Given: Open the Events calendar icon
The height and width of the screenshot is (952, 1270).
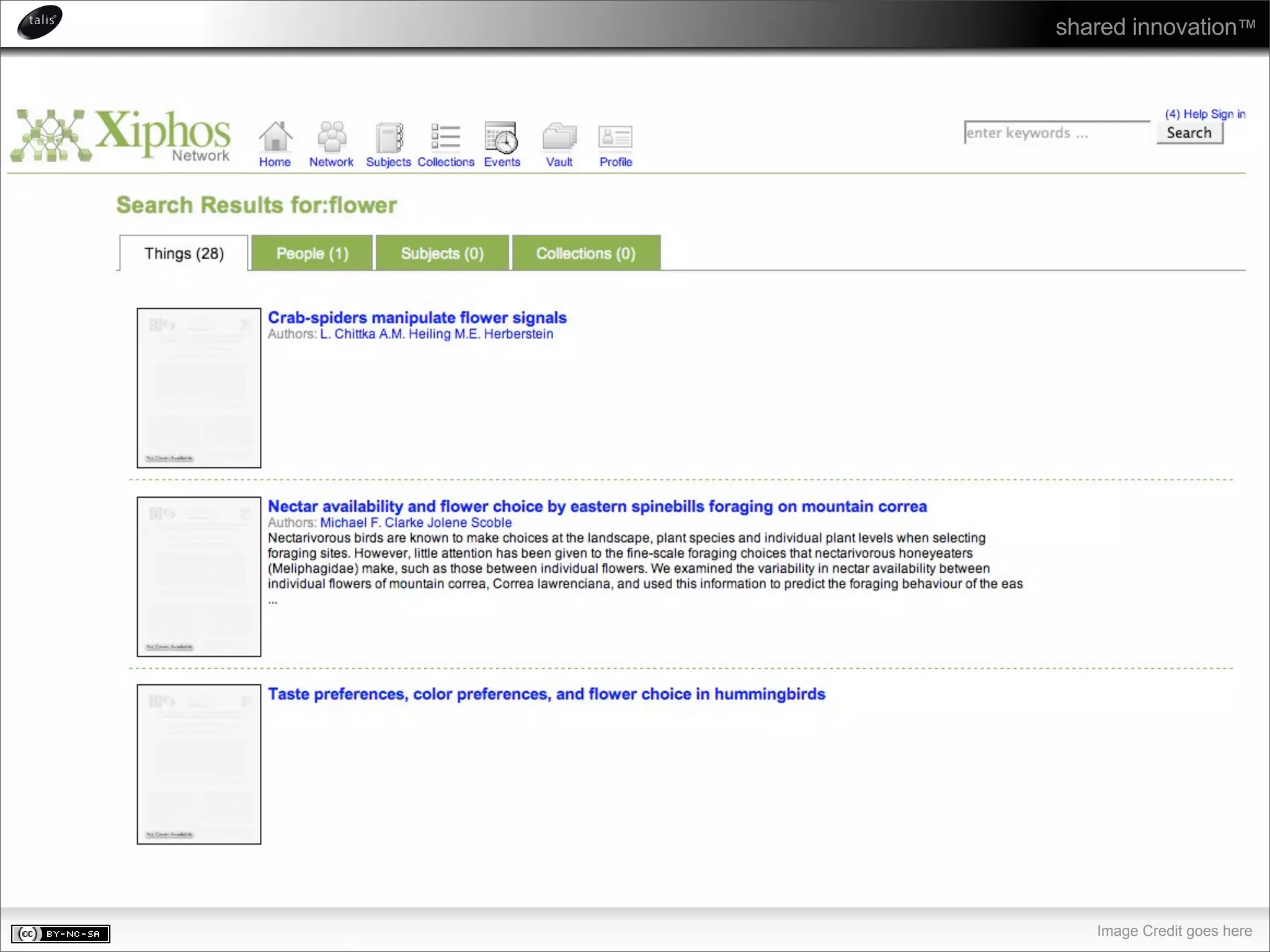Looking at the screenshot, I should tap(501, 137).
